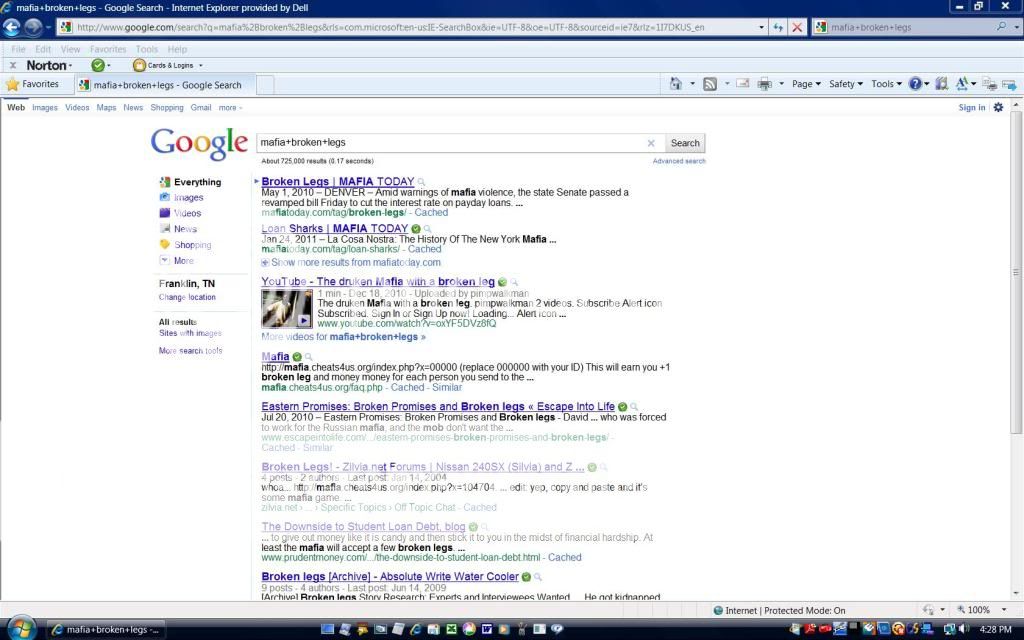1024x640 pixels.
Task: Open Google settings gear icon
Action: coord(999,108)
